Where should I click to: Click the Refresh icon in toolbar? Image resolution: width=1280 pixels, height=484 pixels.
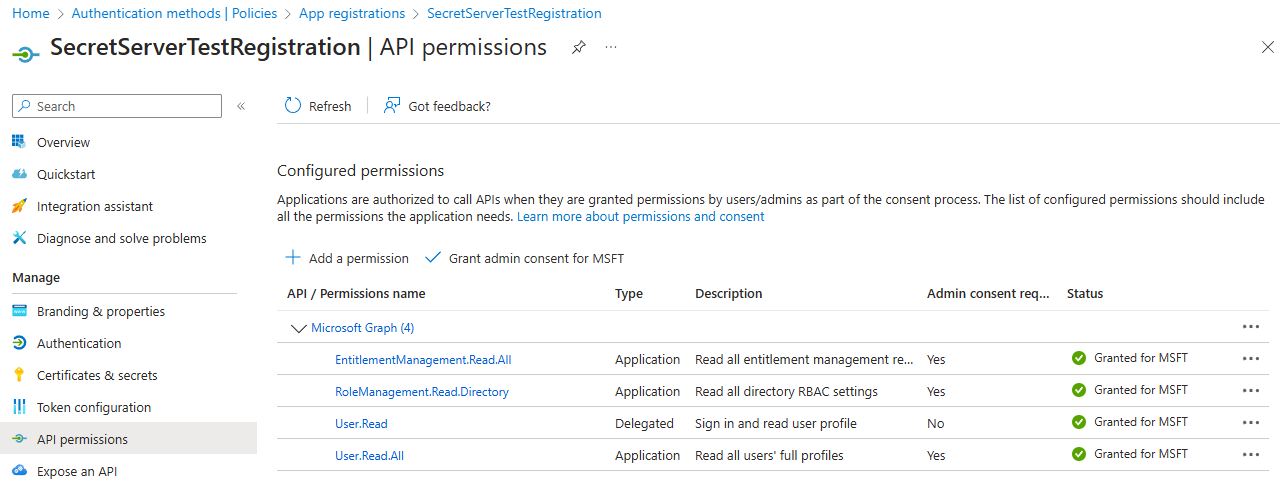[293, 106]
